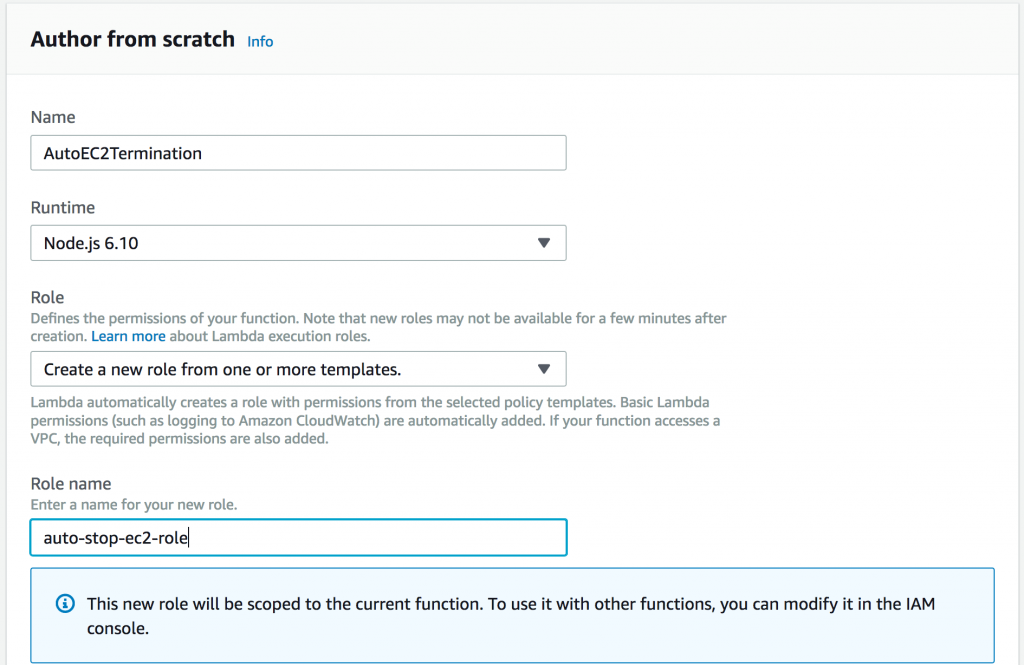Open the Runtime dropdown arrow

(x=543, y=243)
